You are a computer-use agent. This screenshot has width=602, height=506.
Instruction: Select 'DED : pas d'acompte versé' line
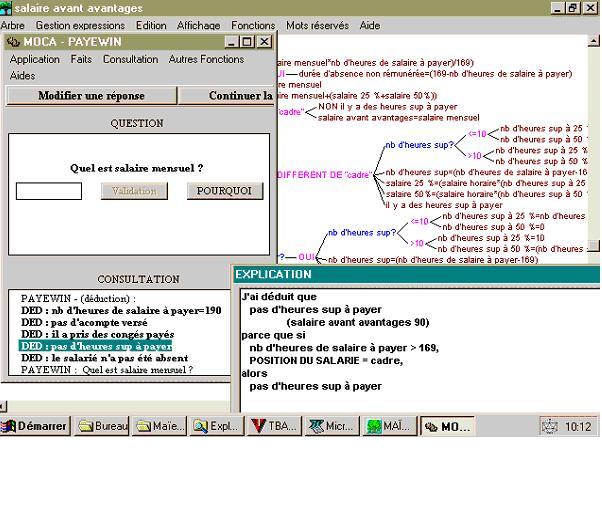click(x=83, y=322)
